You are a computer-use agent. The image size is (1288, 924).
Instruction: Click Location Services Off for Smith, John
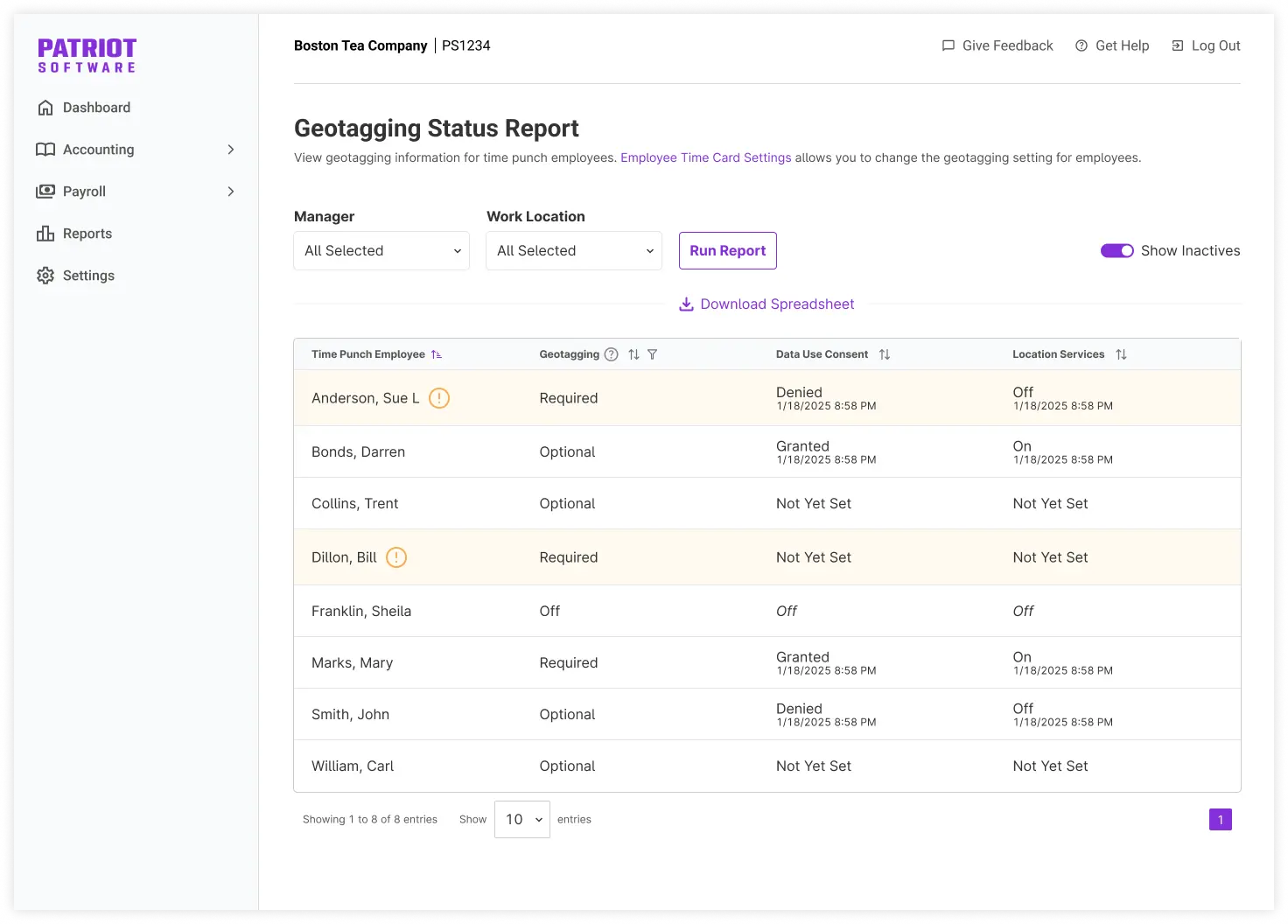1023,708
